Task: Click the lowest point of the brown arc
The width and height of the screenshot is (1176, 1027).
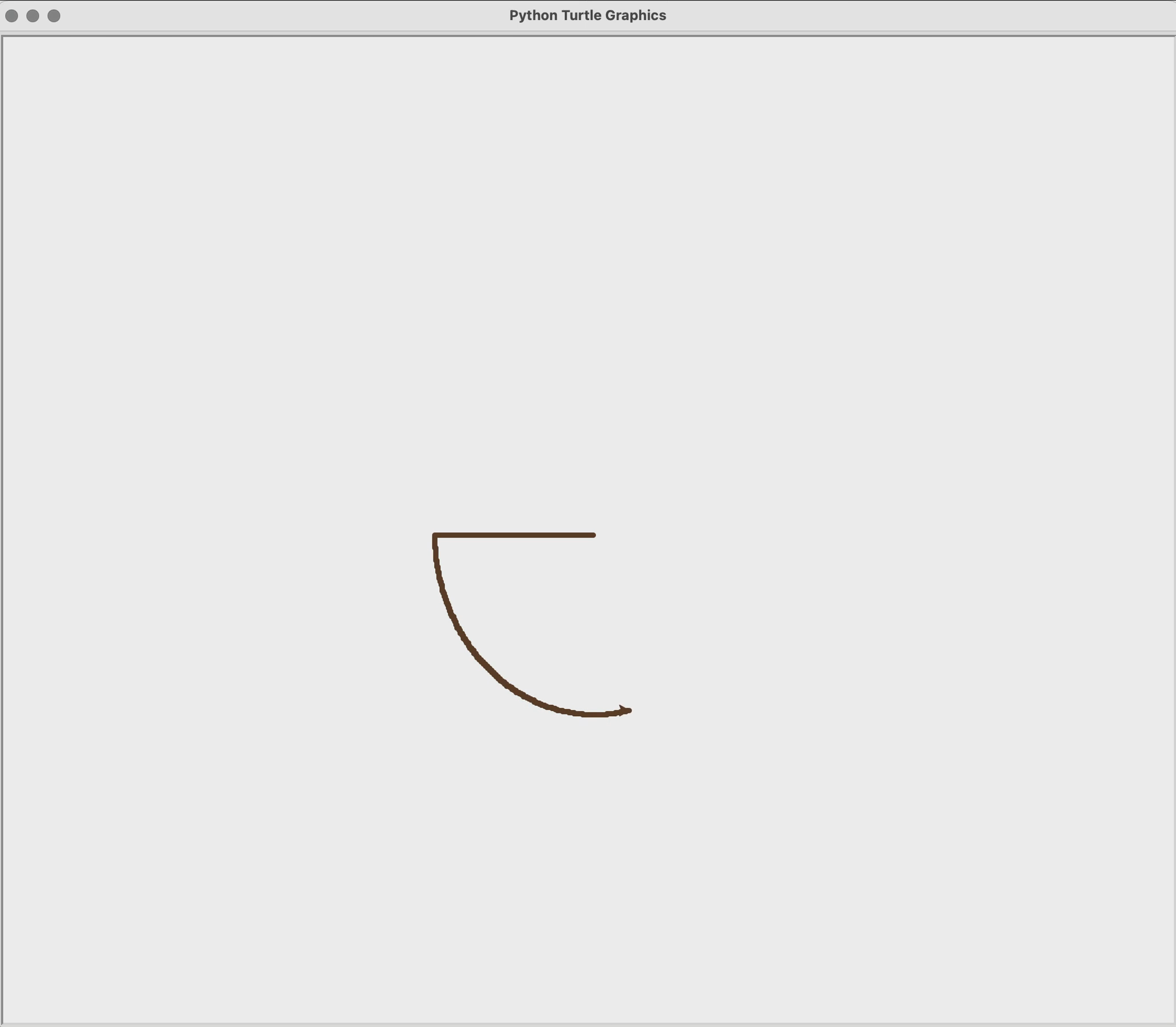Action: pyautogui.click(x=594, y=715)
